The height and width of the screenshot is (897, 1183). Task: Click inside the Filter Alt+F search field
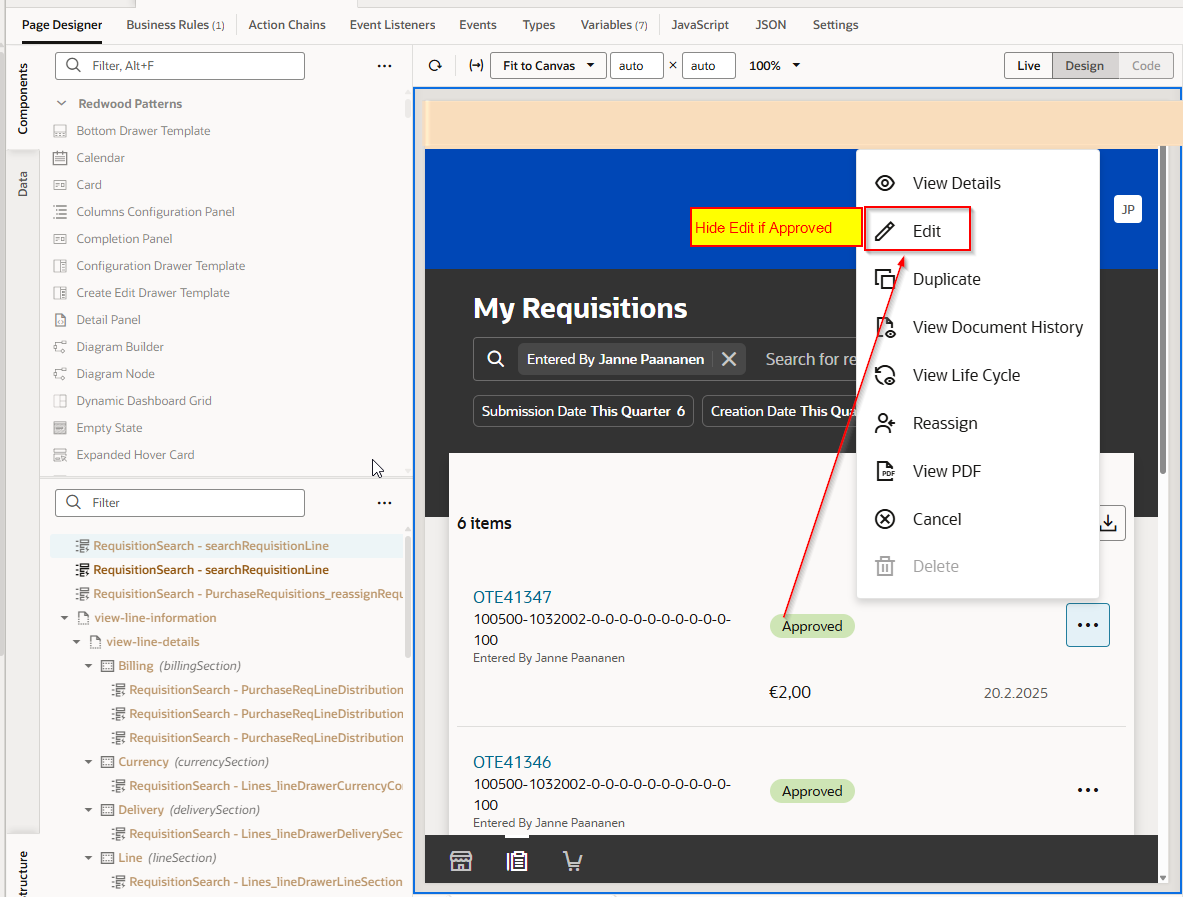(180, 65)
